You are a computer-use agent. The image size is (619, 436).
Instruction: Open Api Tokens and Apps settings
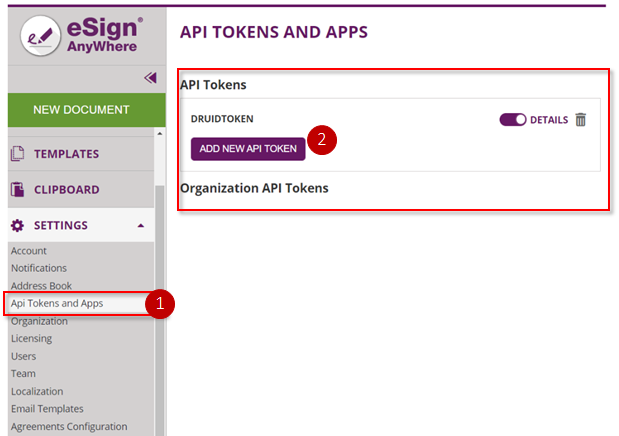[x=57, y=303]
